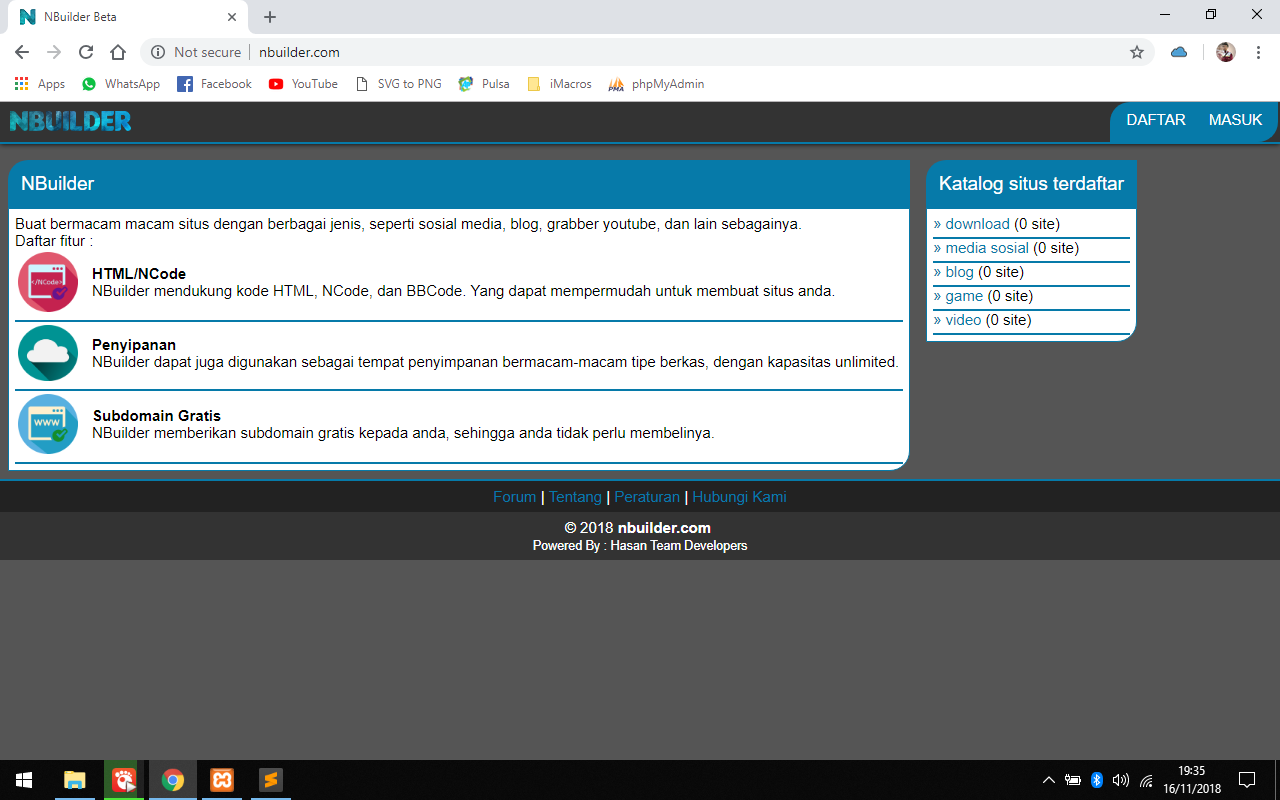The image size is (1280, 800).
Task: Select the Forum menu link in footer
Action: [513, 496]
